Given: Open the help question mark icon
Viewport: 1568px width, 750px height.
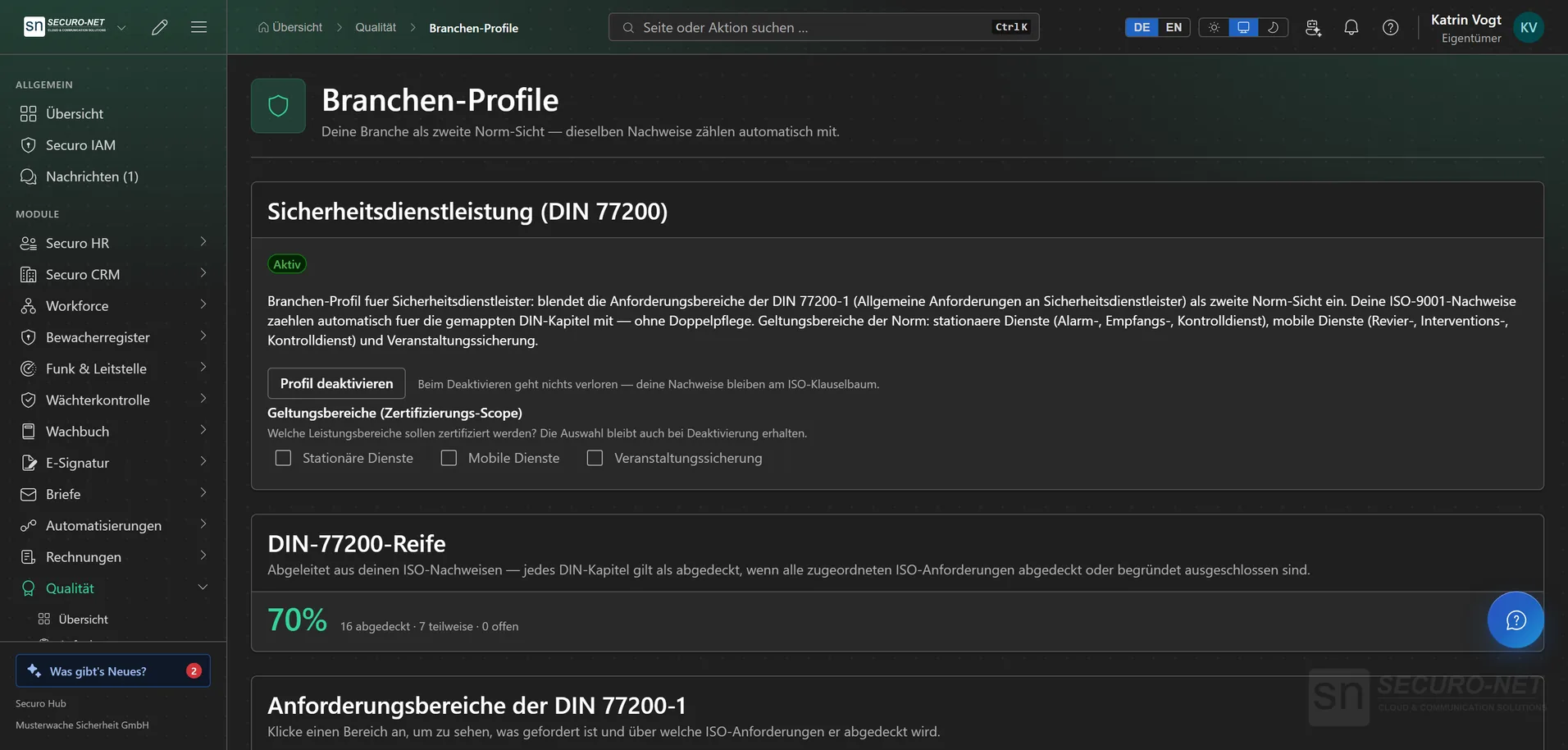Looking at the screenshot, I should pyautogui.click(x=1390, y=27).
